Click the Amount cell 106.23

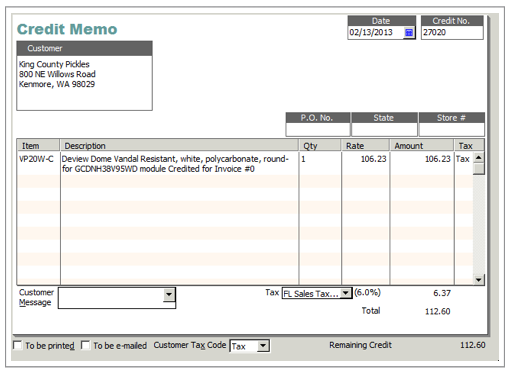422,163
